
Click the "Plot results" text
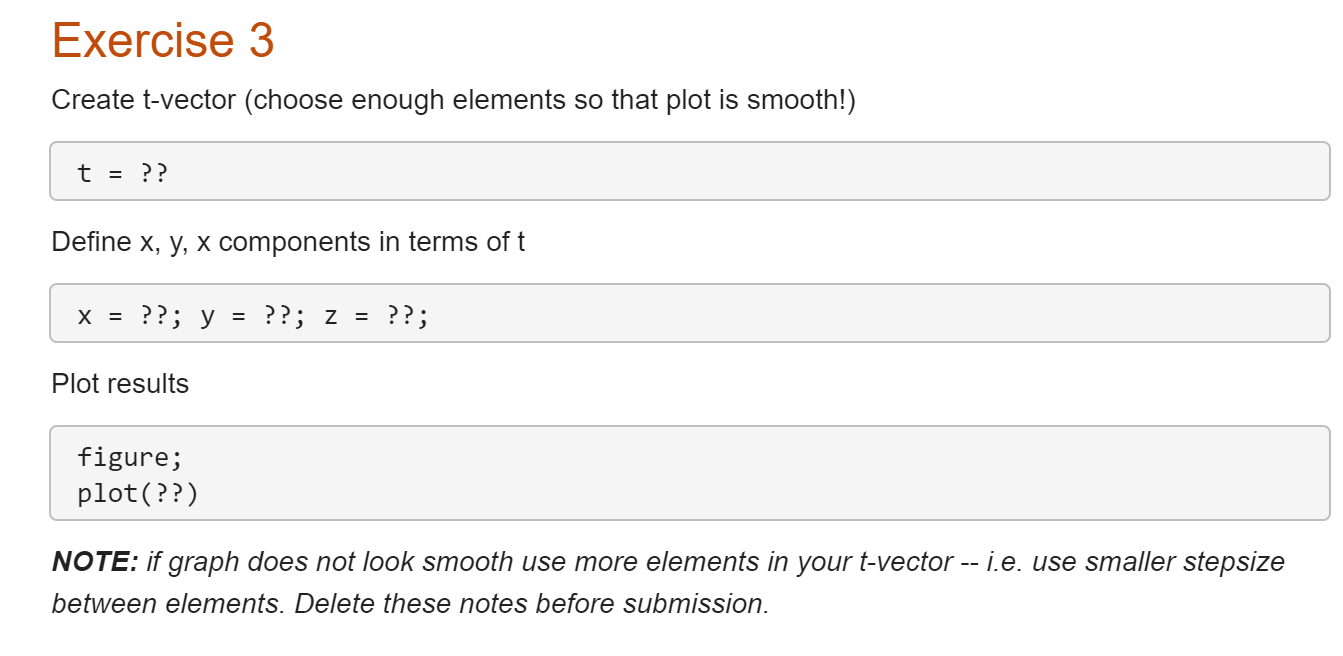click(120, 384)
